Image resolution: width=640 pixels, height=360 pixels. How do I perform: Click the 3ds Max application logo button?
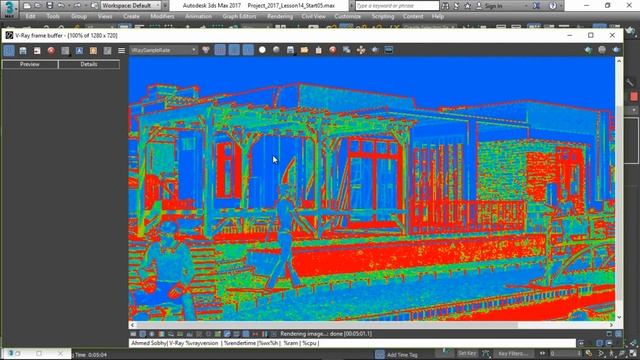pyautogui.click(x=9, y=8)
